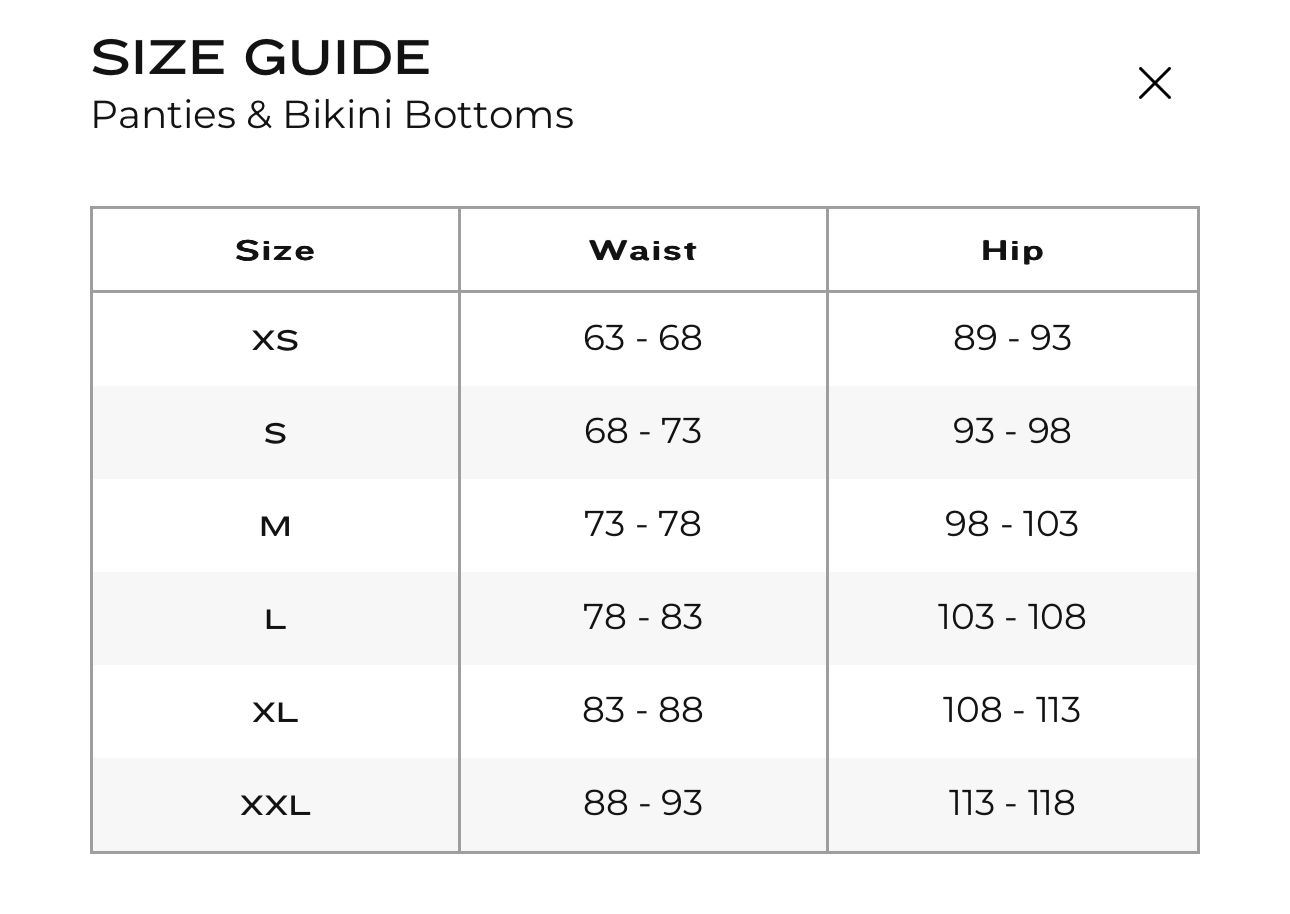Select the S size row label
Screen dimensions: 1290x914
pyautogui.click(x=275, y=434)
